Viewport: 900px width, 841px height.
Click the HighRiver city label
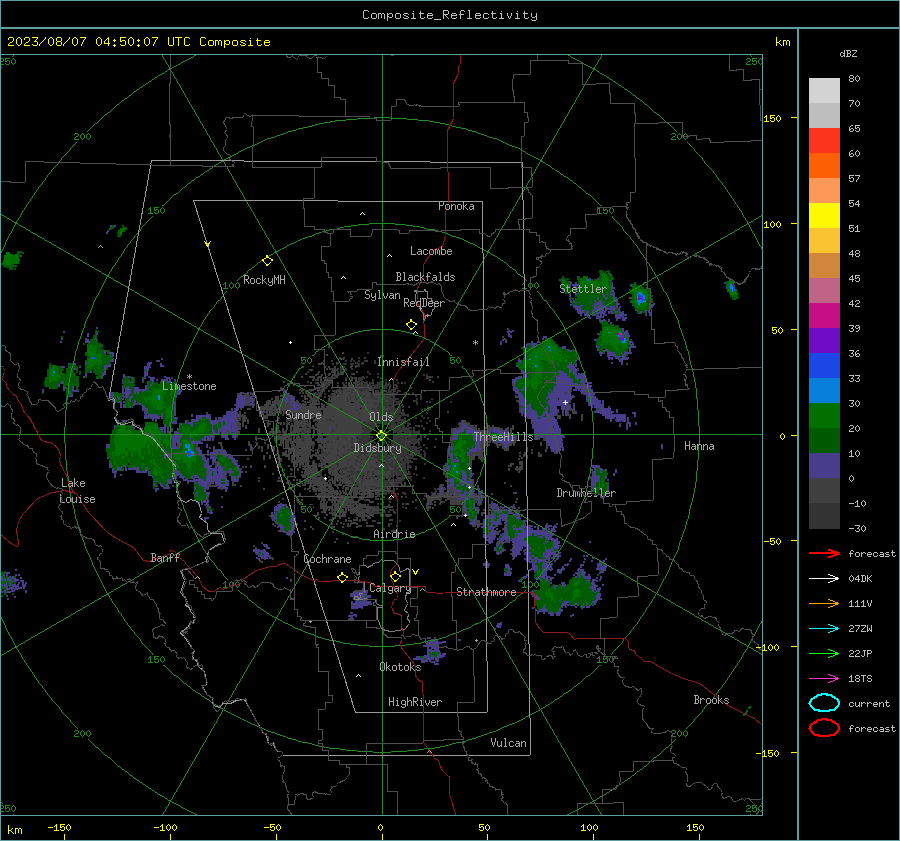pos(415,702)
